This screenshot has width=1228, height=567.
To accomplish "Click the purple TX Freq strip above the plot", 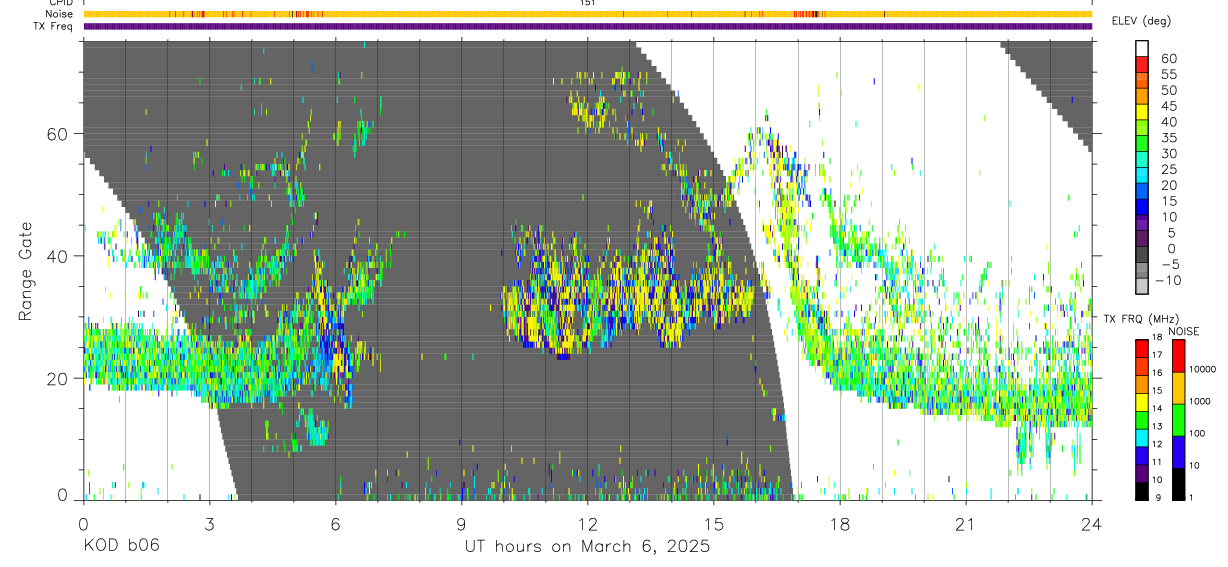I will (x=587, y=27).
